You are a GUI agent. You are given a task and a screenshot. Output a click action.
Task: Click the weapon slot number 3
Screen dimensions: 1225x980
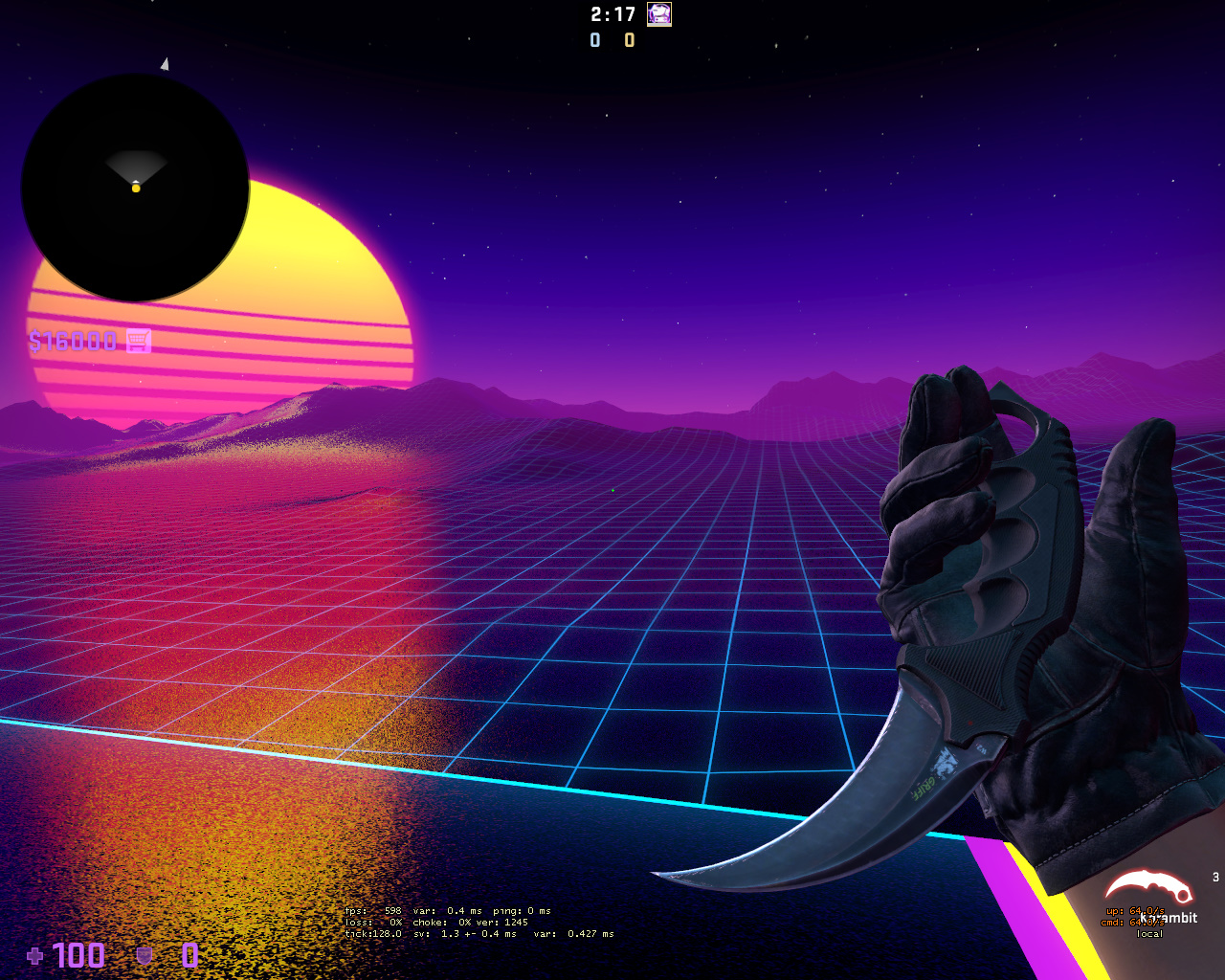1215,878
